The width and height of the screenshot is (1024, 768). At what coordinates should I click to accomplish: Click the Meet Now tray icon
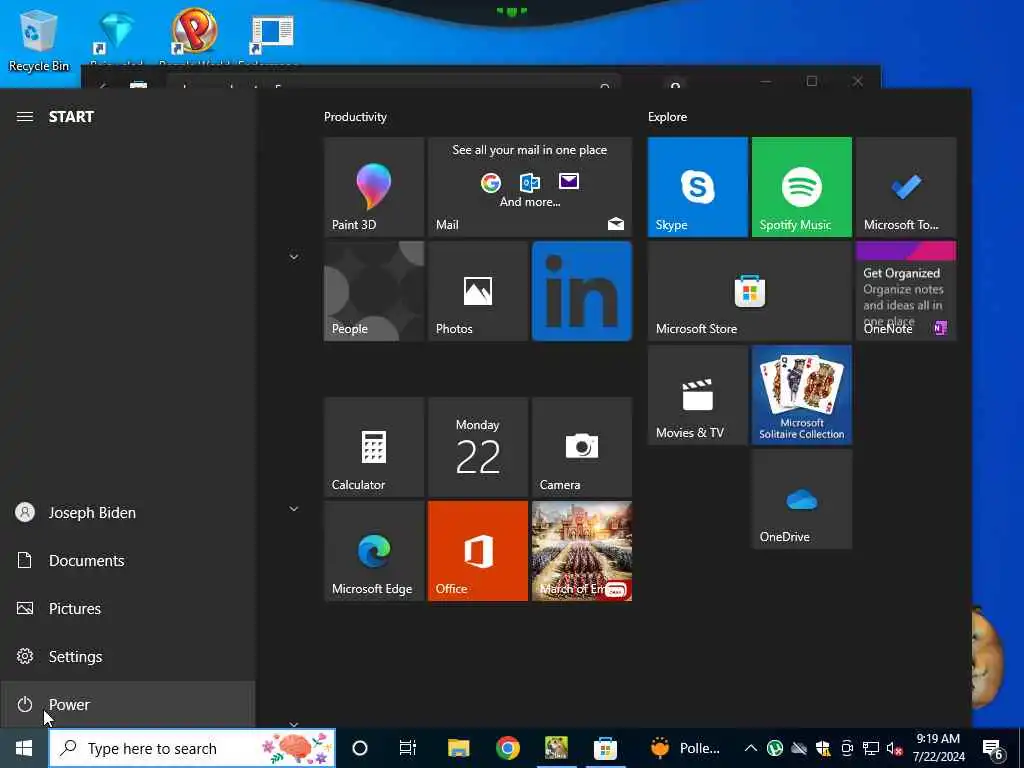pos(847,748)
